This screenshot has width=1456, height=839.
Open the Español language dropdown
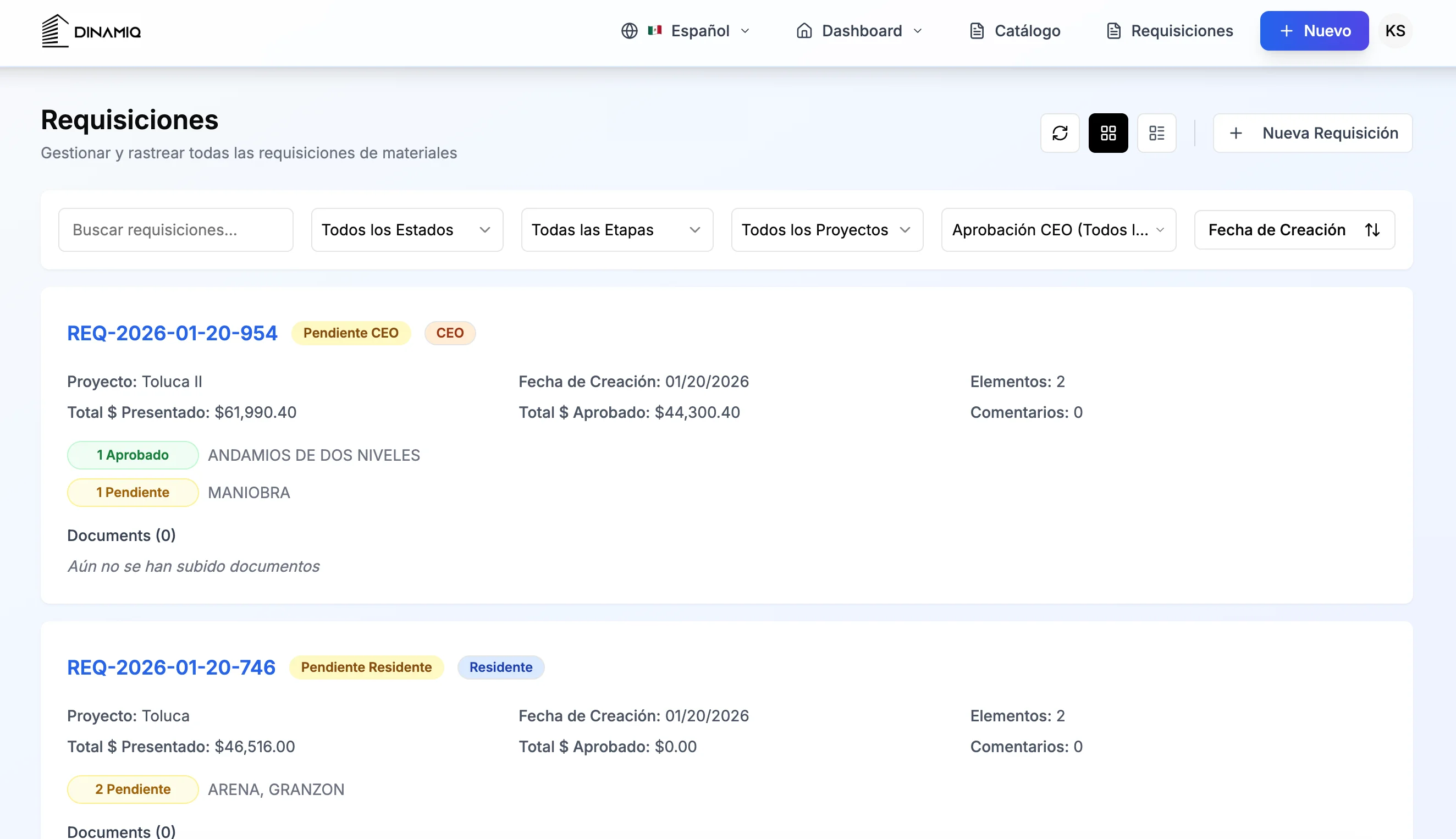(x=686, y=31)
